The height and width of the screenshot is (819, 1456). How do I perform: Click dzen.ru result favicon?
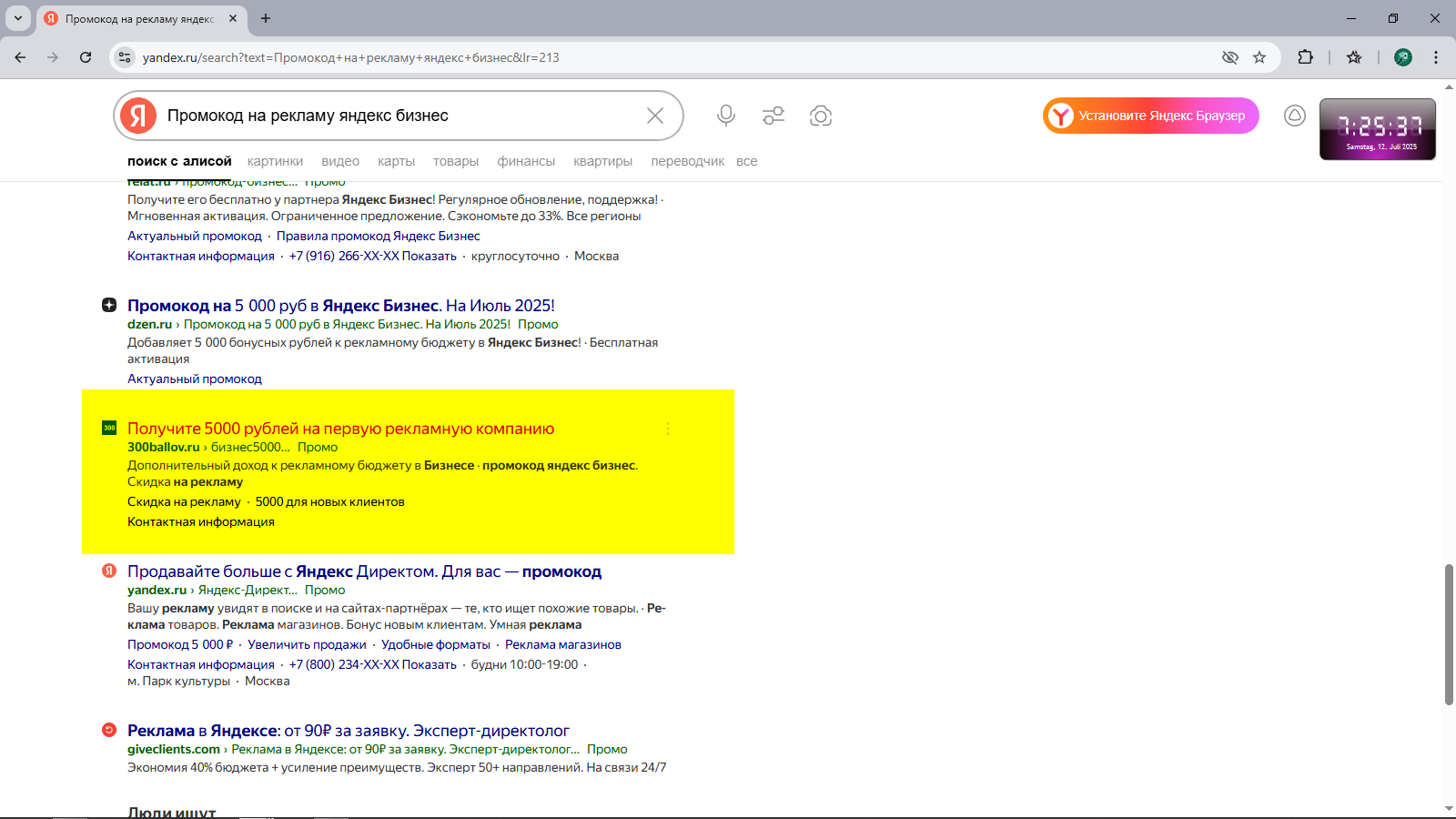(x=109, y=305)
